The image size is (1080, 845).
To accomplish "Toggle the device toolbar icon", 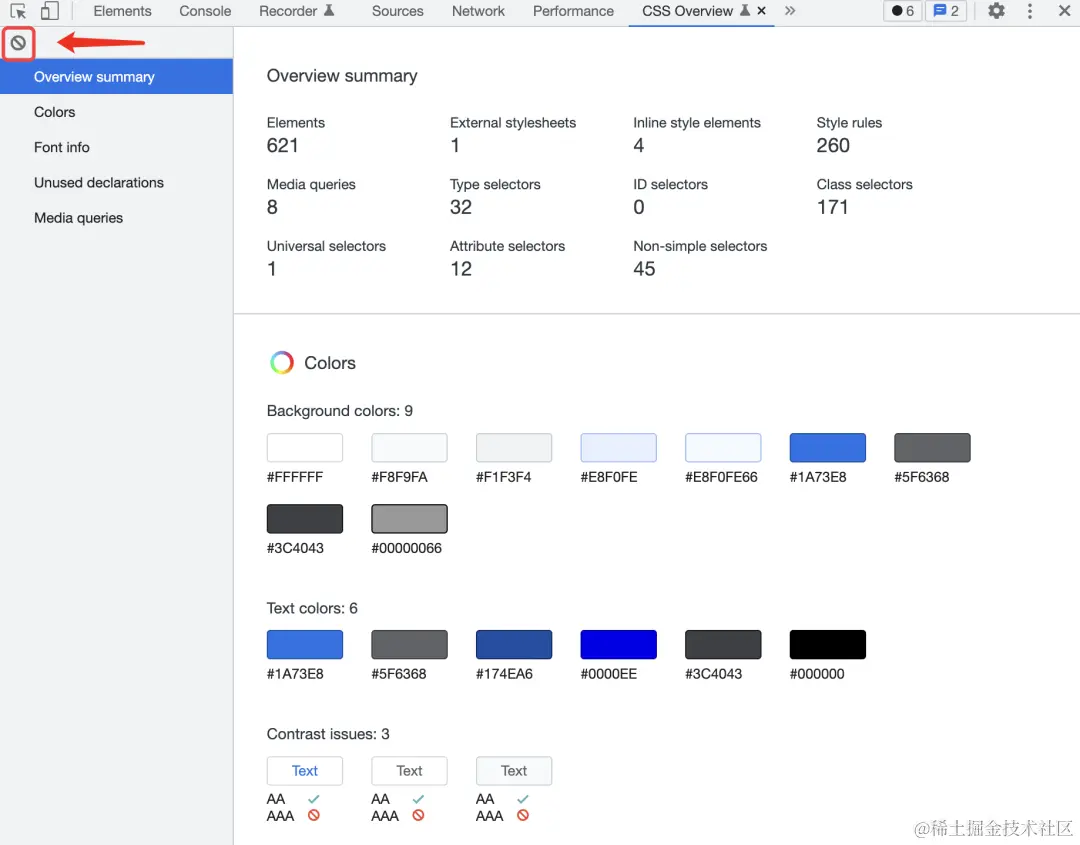I will point(50,11).
